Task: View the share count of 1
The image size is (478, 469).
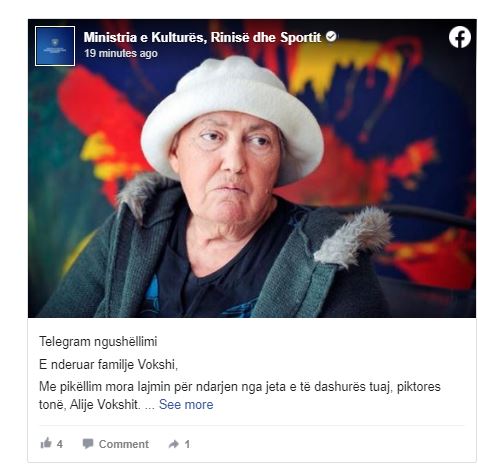Action: (187, 444)
